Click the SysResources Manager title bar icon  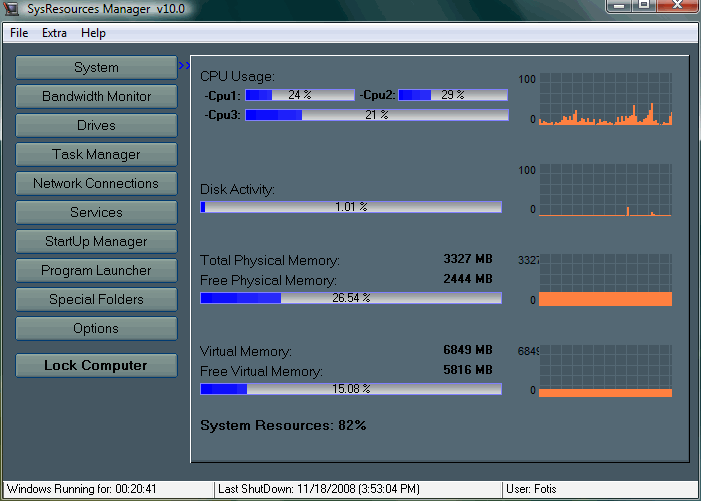[11, 8]
